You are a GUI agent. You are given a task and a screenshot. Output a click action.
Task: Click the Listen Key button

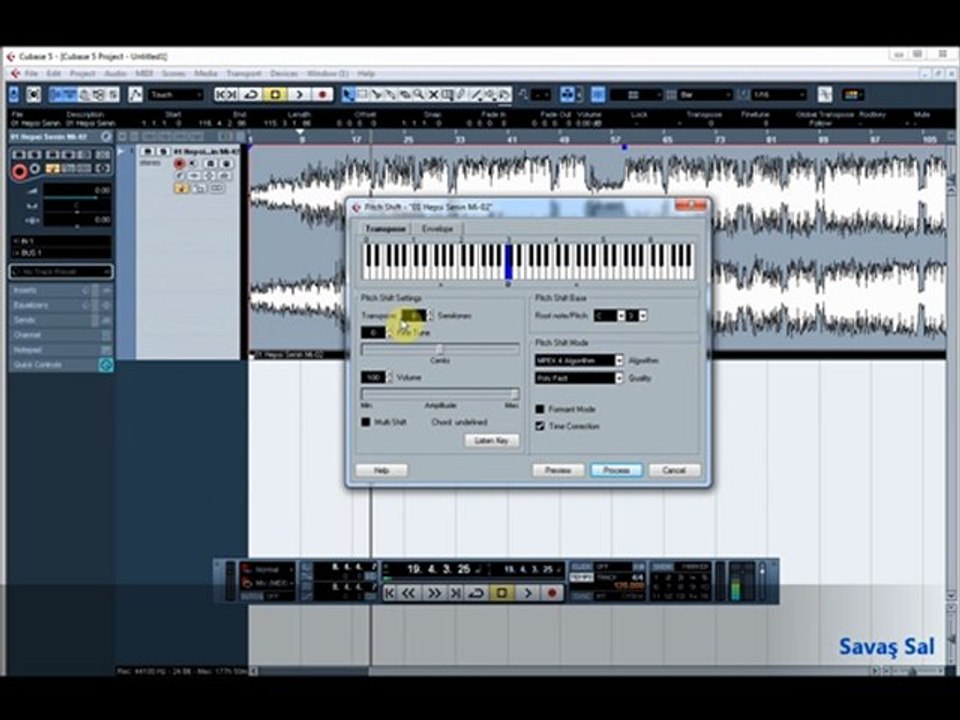[x=492, y=440]
